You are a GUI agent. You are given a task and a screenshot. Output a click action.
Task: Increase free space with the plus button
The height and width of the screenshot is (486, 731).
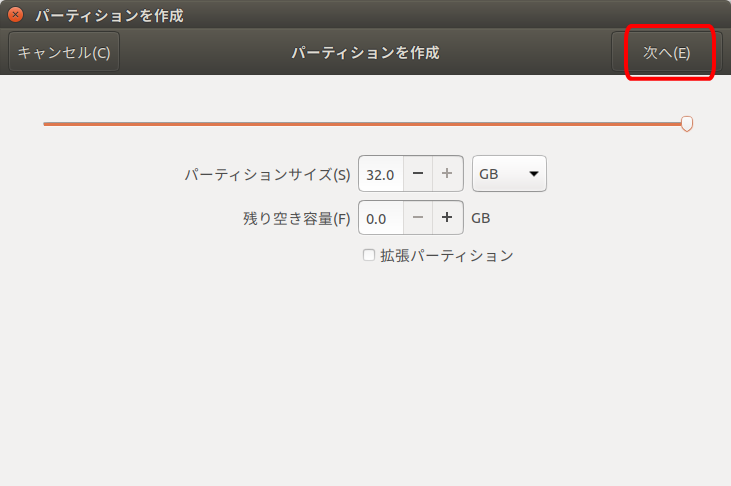coord(447,217)
